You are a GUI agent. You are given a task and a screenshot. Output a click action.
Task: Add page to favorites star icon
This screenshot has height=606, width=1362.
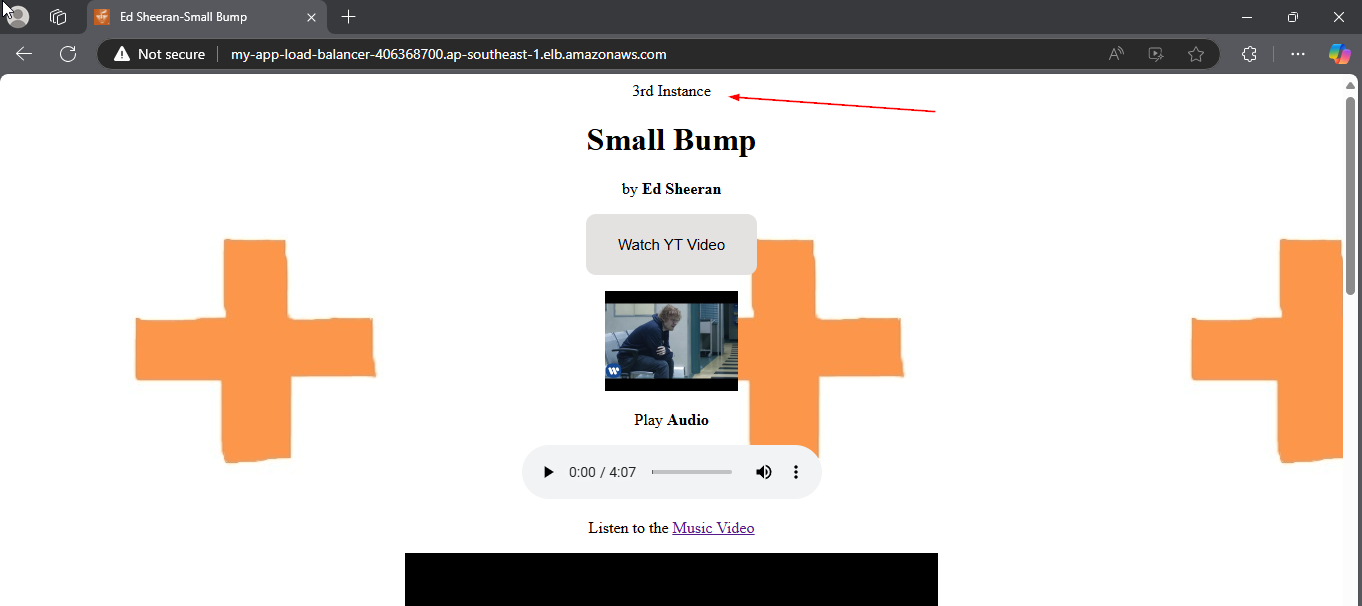1195,54
